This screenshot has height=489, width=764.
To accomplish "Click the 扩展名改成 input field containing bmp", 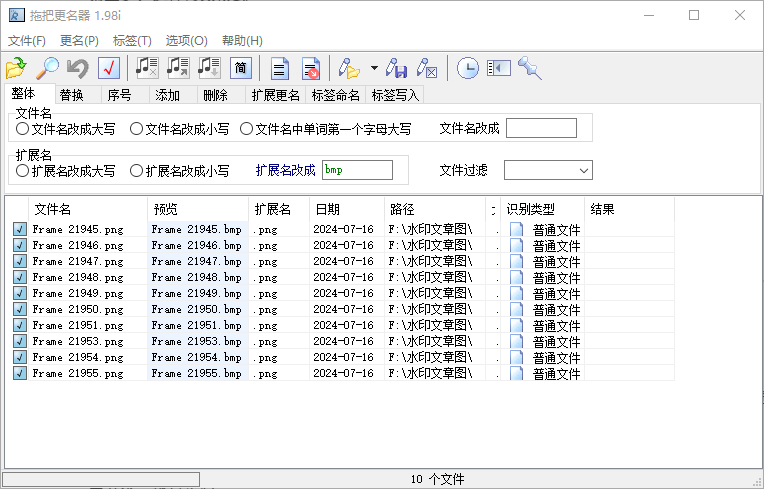I will [357, 171].
